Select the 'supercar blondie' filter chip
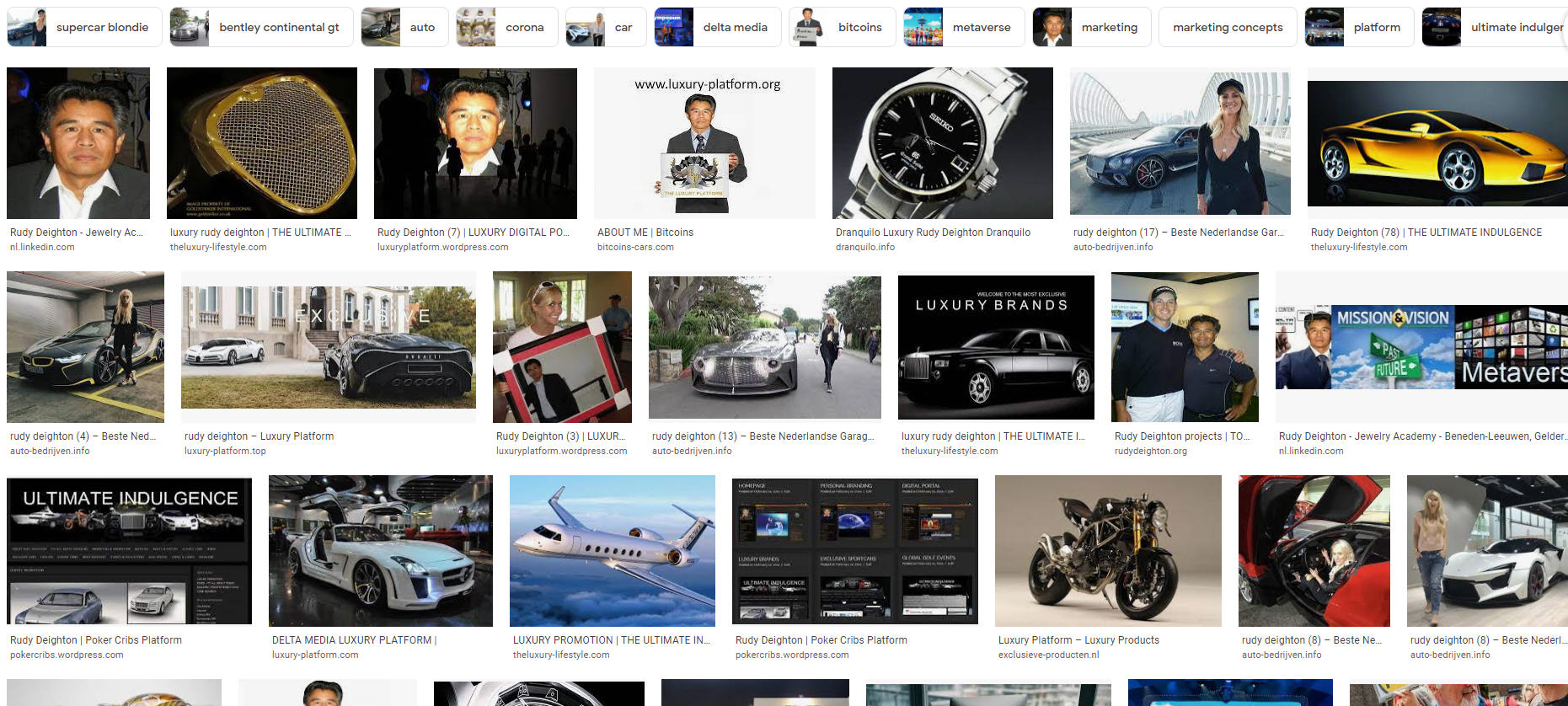This screenshot has height=706, width=1568. [84, 27]
